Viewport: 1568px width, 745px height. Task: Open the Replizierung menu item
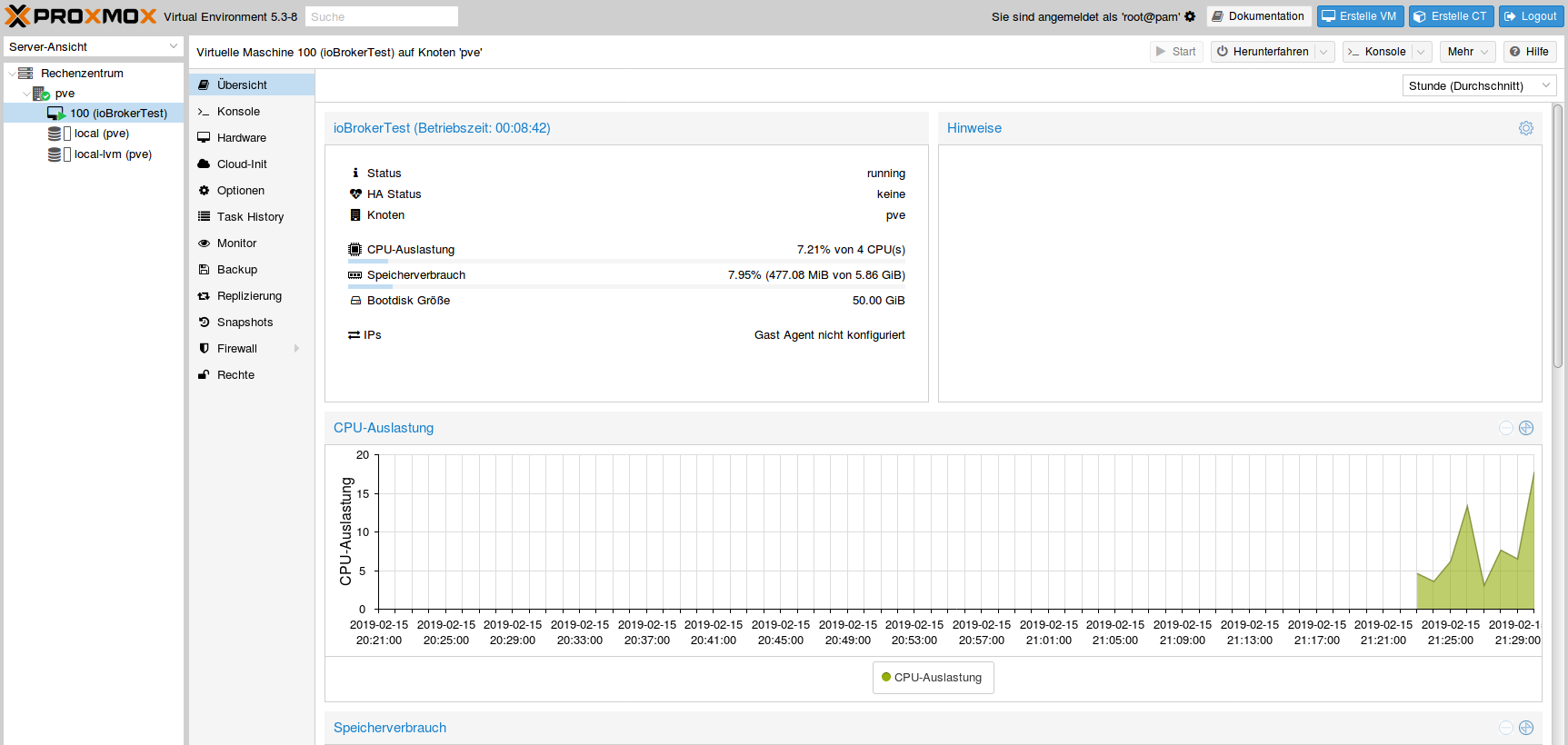pos(252,296)
